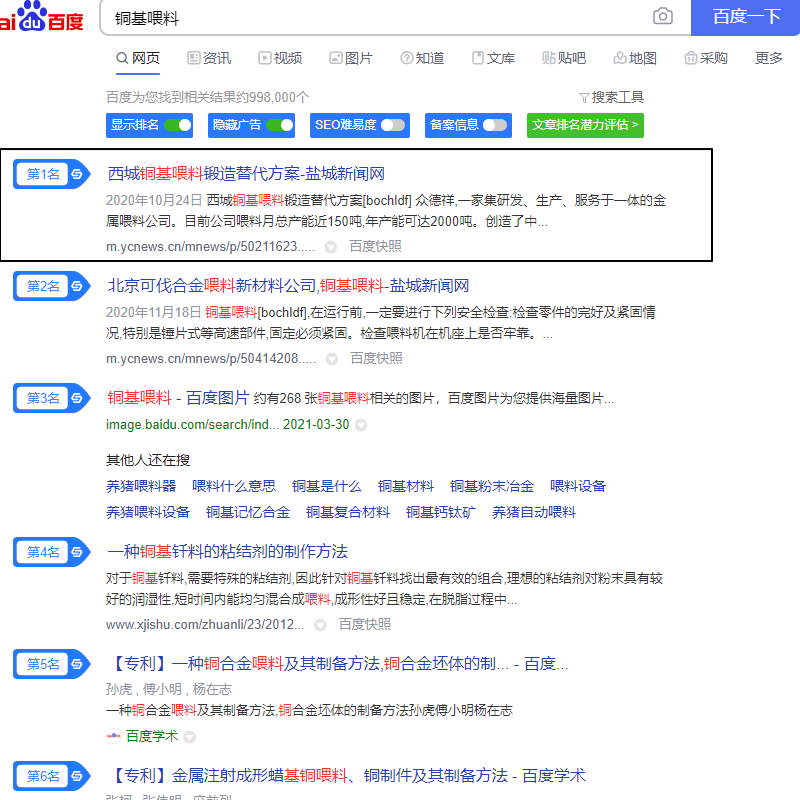The height and width of the screenshot is (800, 800).
Task: Open camera image search icon
Action: pos(662,16)
